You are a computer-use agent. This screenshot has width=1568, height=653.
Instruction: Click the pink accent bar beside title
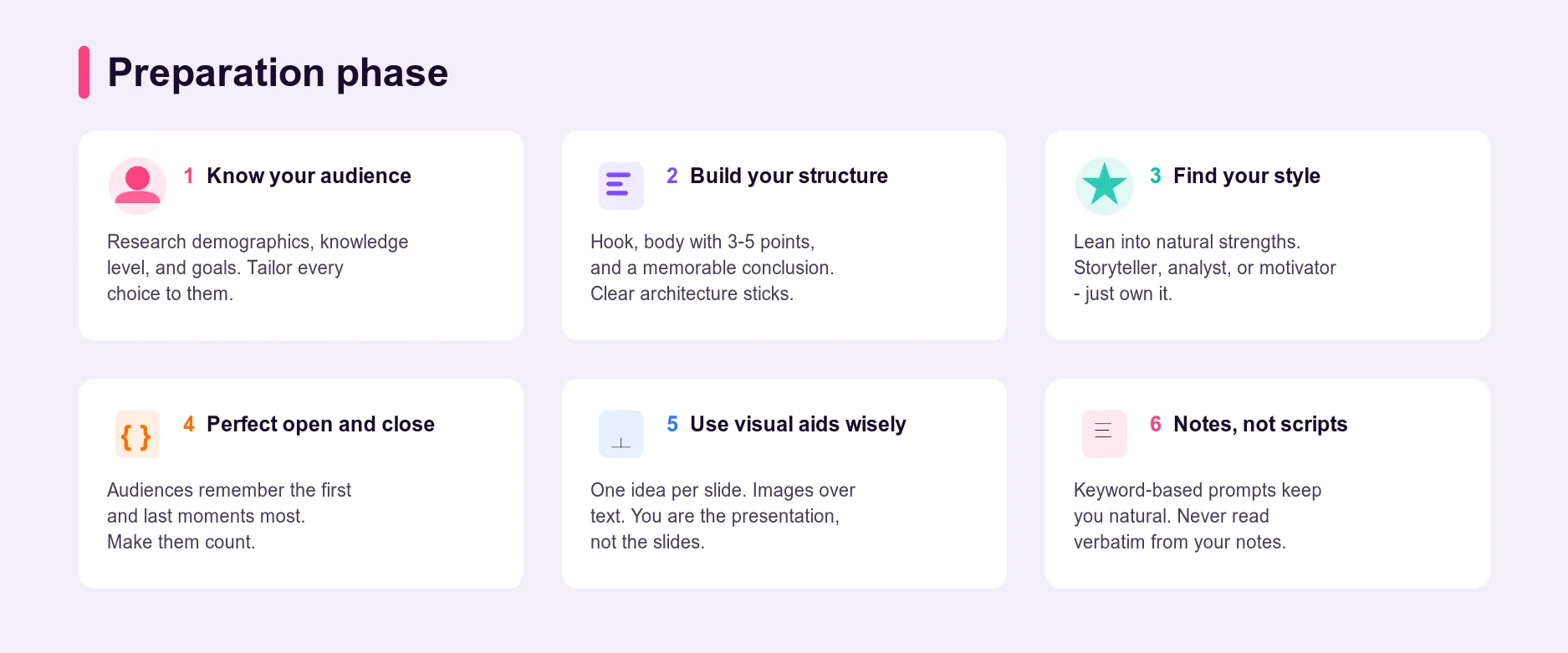point(84,73)
